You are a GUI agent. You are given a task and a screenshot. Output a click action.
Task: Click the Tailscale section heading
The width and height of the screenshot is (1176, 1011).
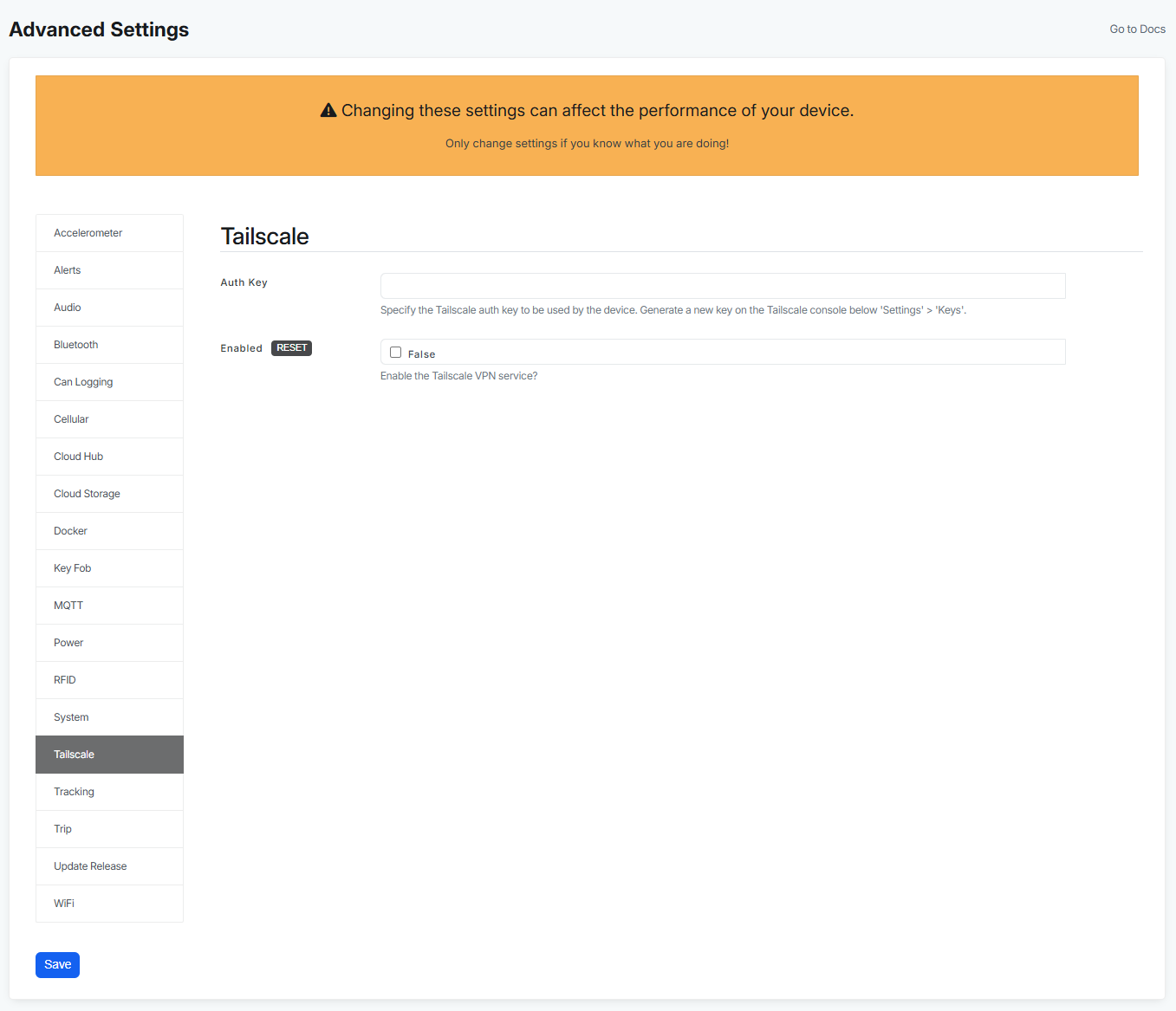(x=265, y=237)
